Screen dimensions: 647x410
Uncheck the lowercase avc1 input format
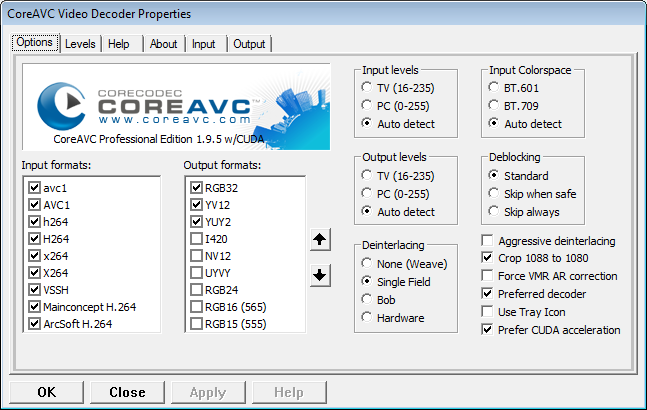[x=34, y=188]
